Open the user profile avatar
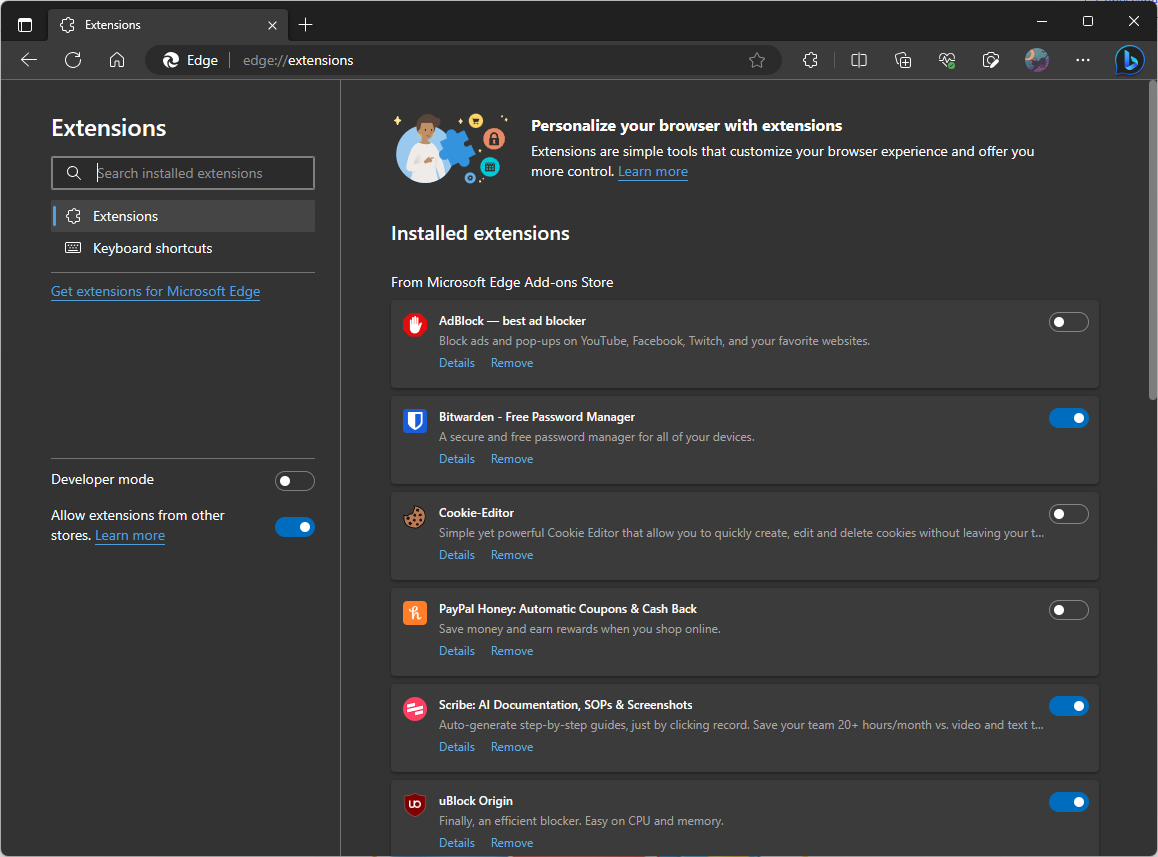The width and height of the screenshot is (1158, 857). pos(1037,60)
